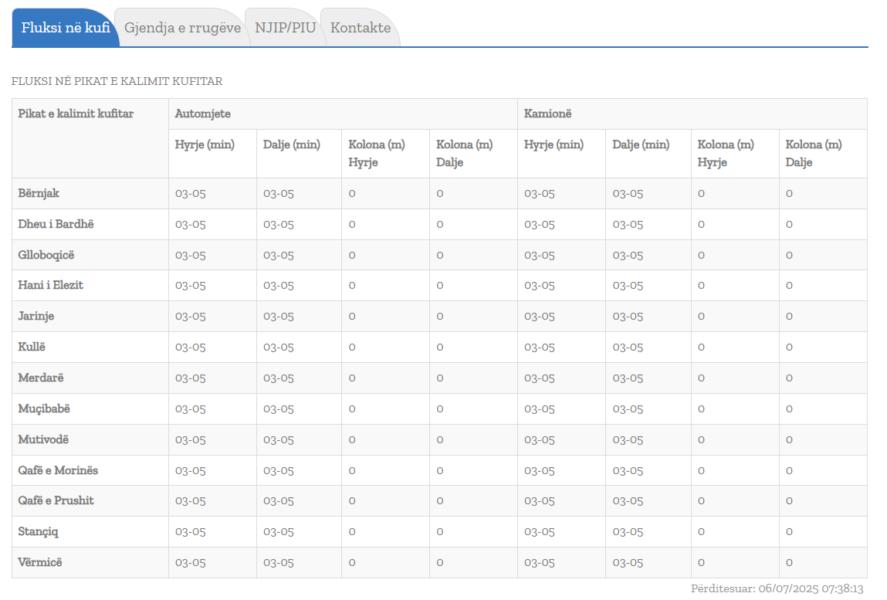Click Dheu i Bardhë Automjete Dalje value
Image resolution: width=887 pixels, height=600 pixels.
tap(278, 225)
